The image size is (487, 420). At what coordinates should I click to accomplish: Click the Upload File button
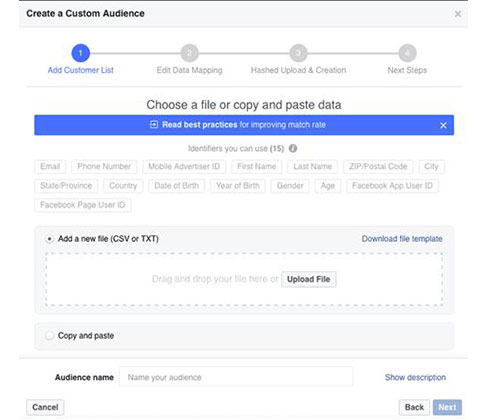(309, 279)
